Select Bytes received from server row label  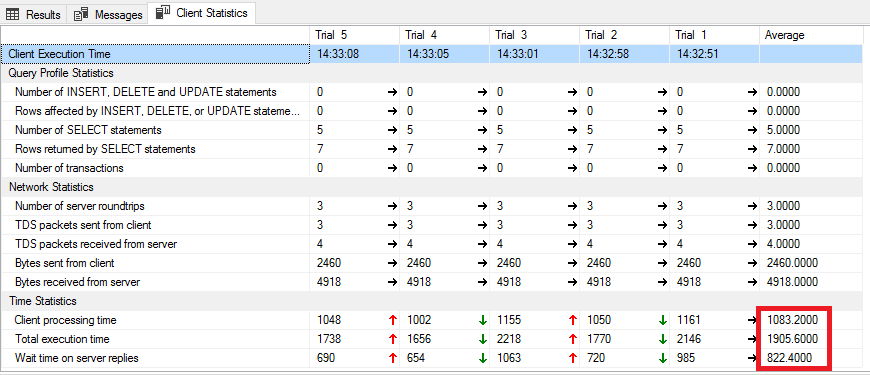pos(78,282)
